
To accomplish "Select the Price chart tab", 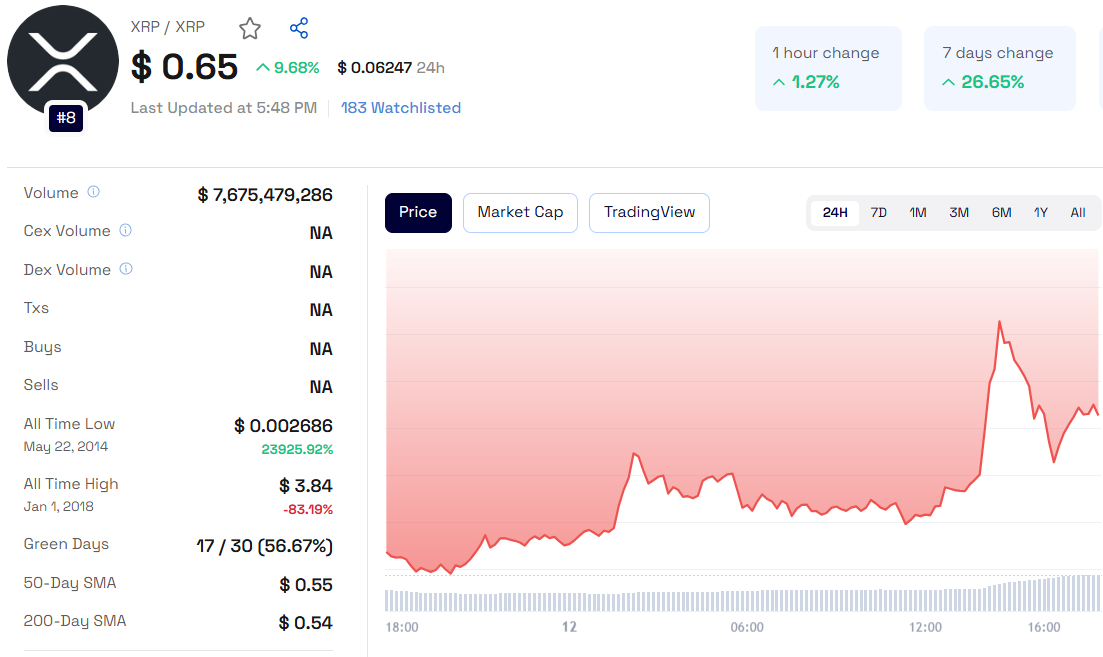I will pyautogui.click(x=418, y=212).
